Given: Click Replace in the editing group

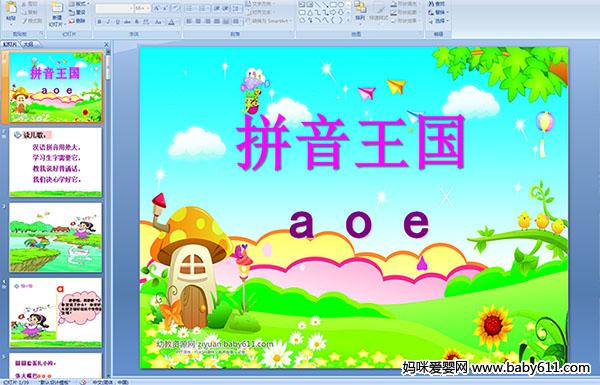Looking at the screenshot, I should click(439, 12).
